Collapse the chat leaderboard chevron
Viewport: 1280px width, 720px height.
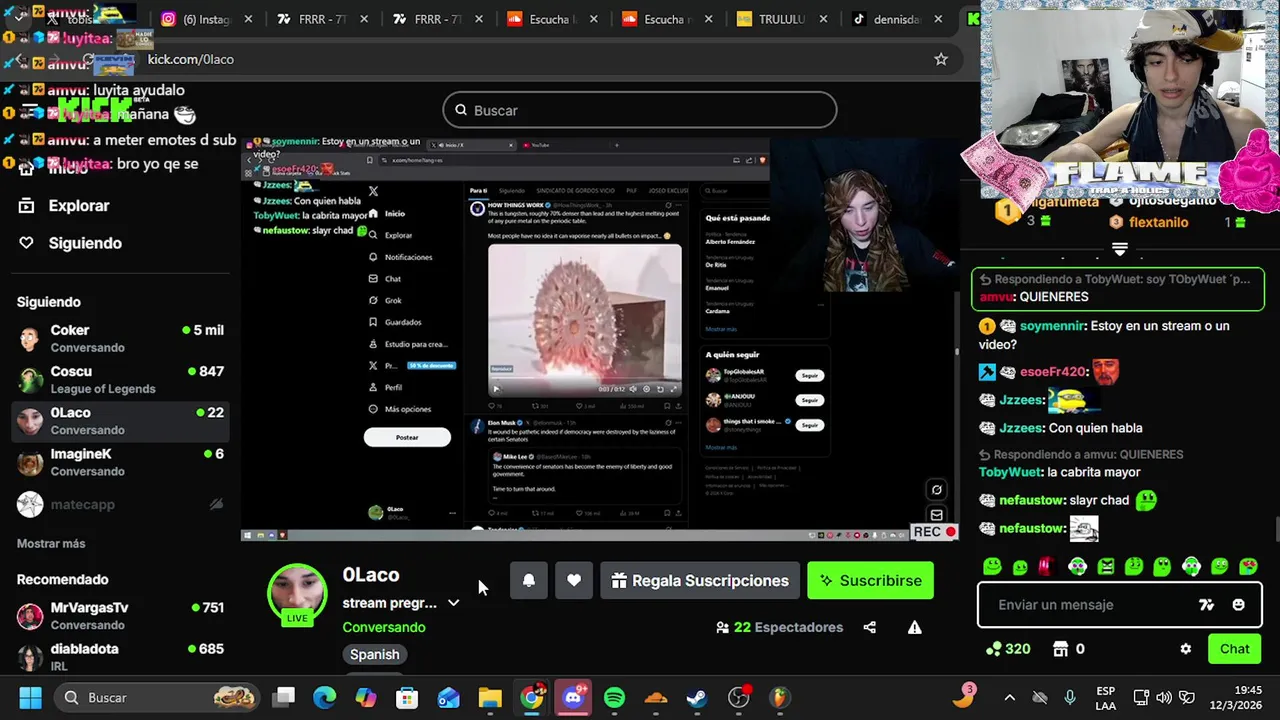(1120, 248)
